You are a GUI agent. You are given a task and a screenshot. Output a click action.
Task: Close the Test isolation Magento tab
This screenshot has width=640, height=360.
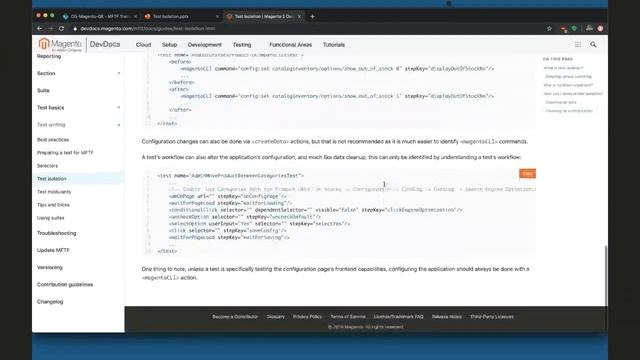pos(299,16)
